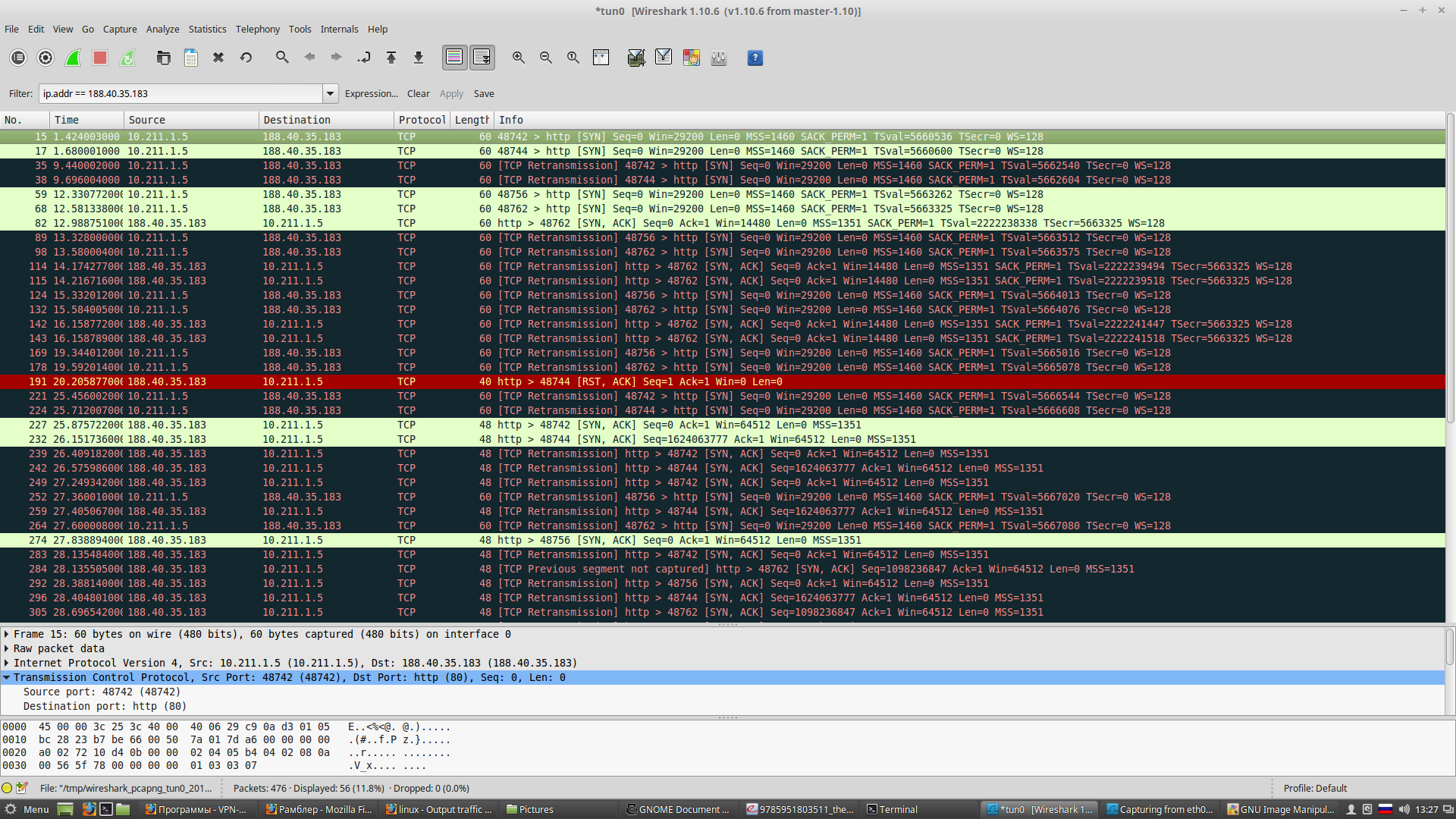Open the filter history dropdown arrow
Image resolution: width=1456 pixels, height=819 pixels.
click(x=331, y=94)
